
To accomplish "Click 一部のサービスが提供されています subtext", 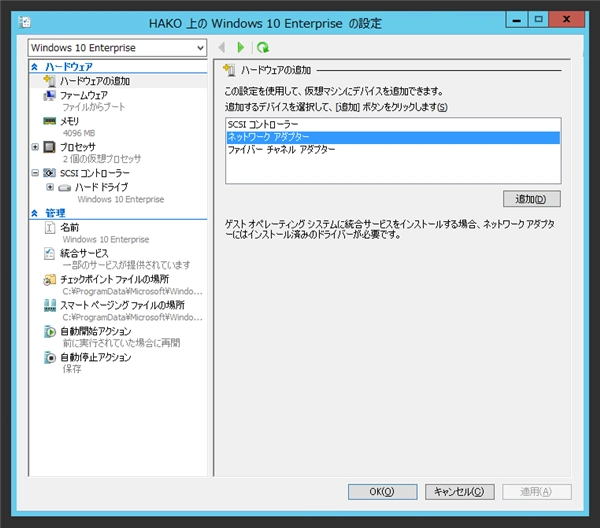I will (126, 265).
